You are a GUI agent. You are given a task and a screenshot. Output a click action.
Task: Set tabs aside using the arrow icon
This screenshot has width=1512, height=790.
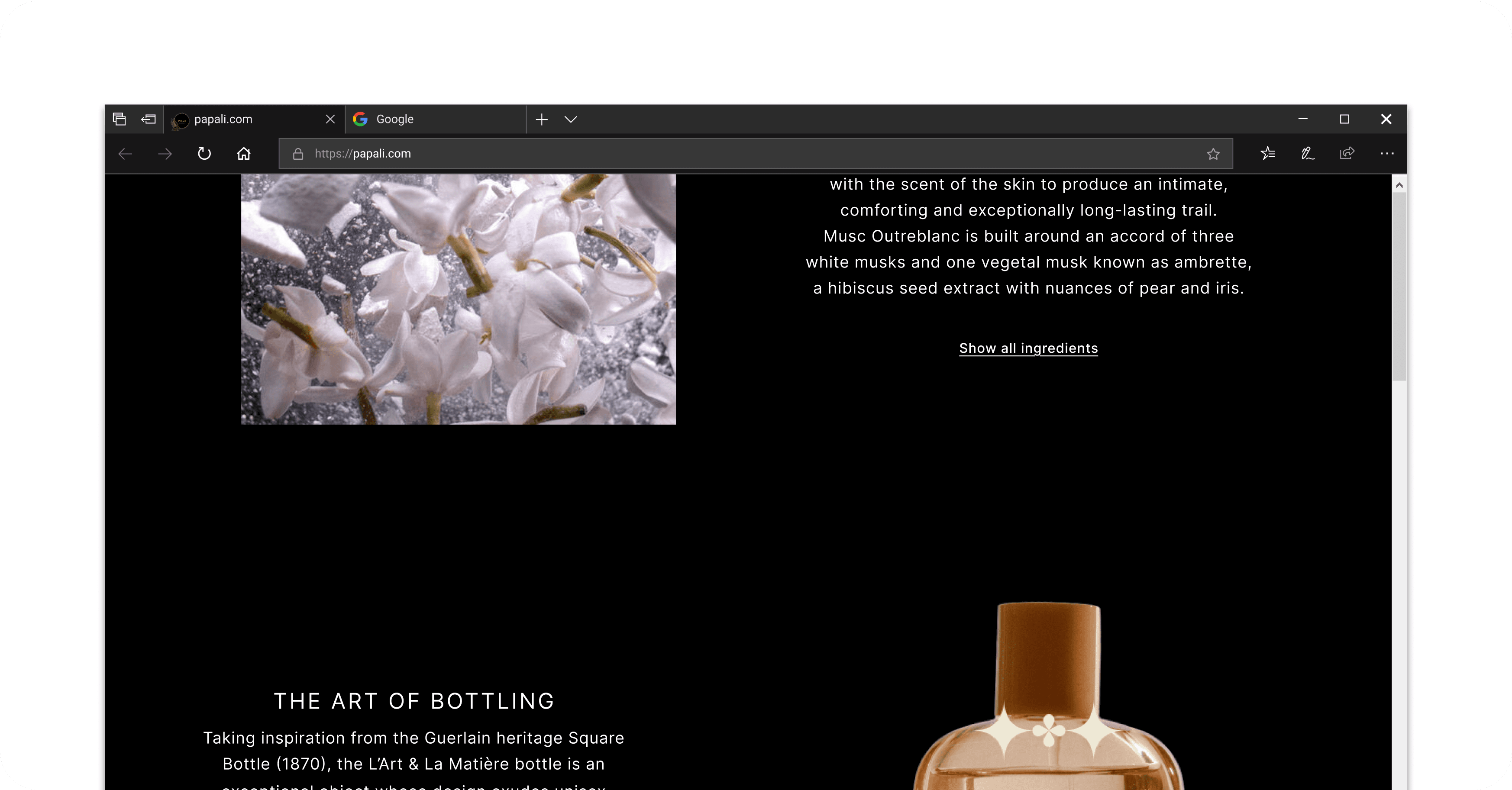149,119
